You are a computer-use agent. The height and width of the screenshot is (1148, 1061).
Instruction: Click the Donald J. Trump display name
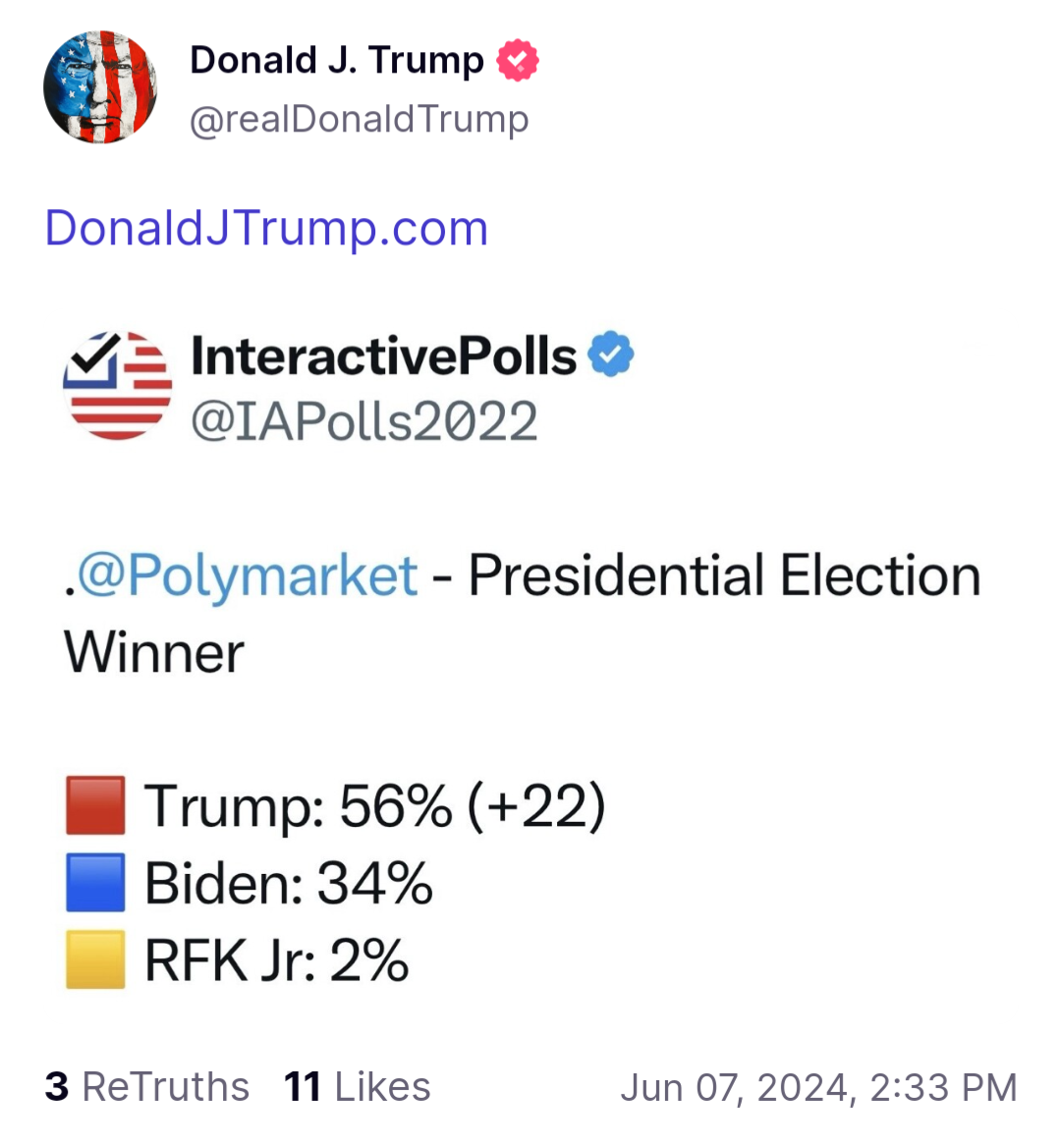coord(337,60)
